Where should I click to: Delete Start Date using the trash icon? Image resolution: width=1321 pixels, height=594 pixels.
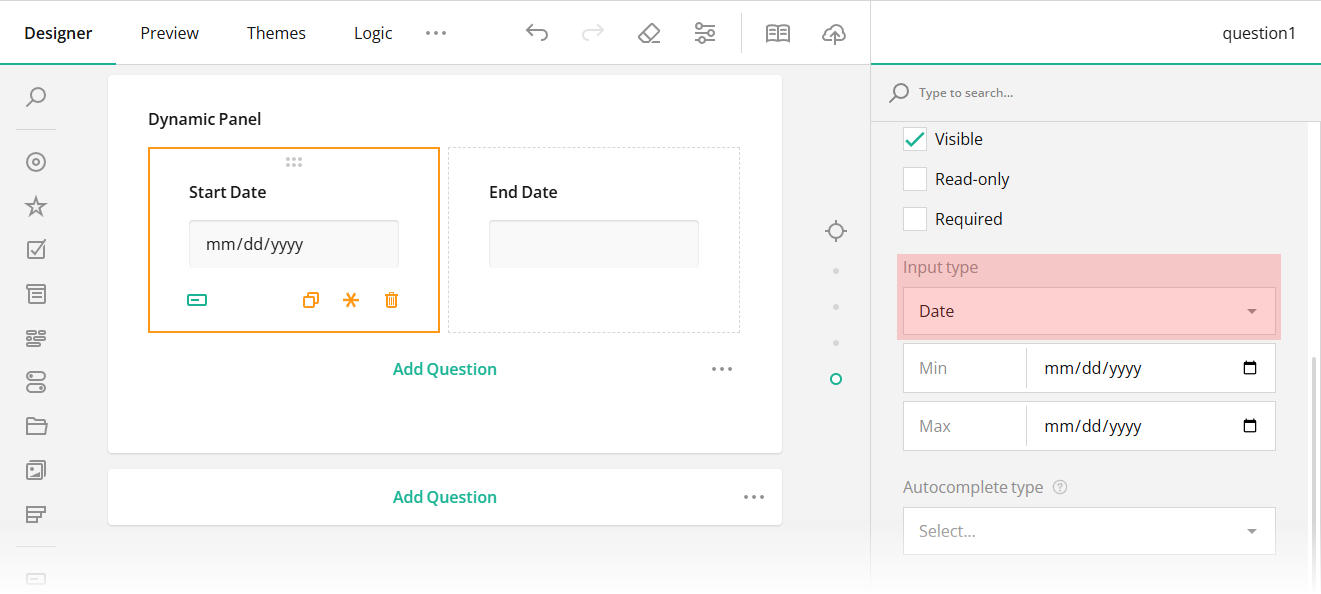[391, 299]
